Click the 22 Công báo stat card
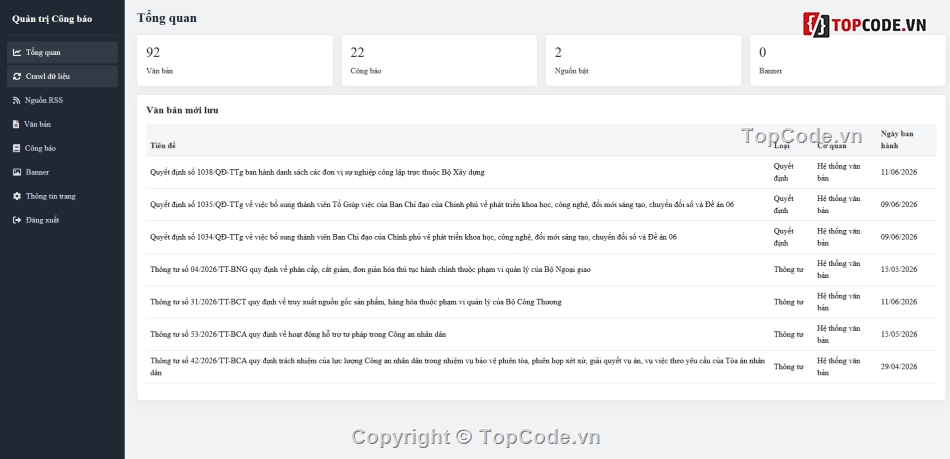Screen dimensions: 950x459 click(x=439, y=61)
